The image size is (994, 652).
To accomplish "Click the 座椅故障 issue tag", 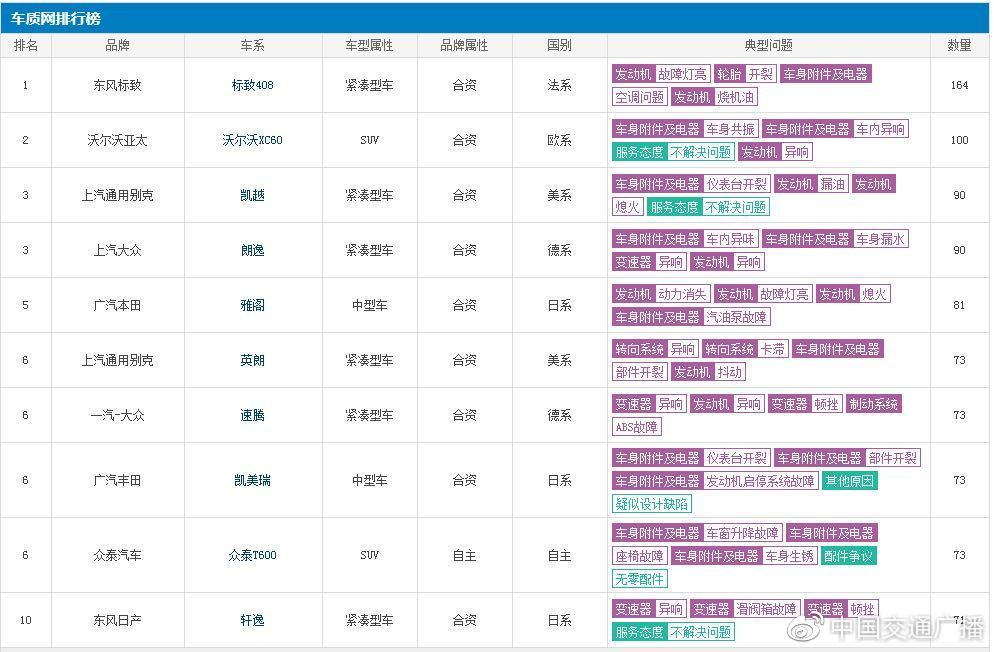I will pyautogui.click(x=640, y=556).
